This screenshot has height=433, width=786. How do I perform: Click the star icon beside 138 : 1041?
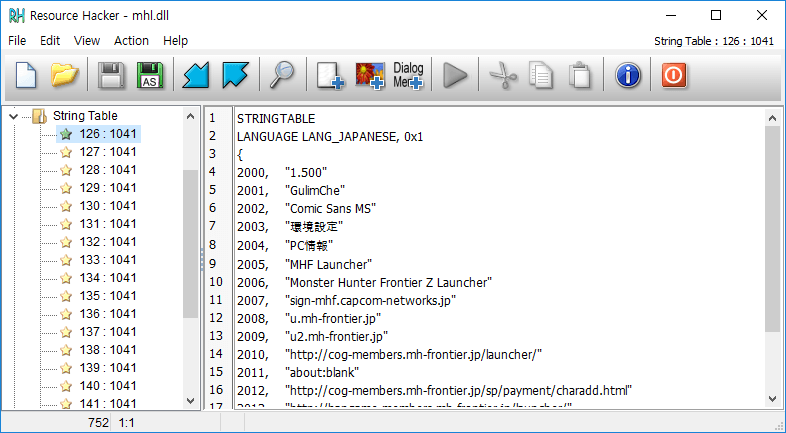coord(66,350)
